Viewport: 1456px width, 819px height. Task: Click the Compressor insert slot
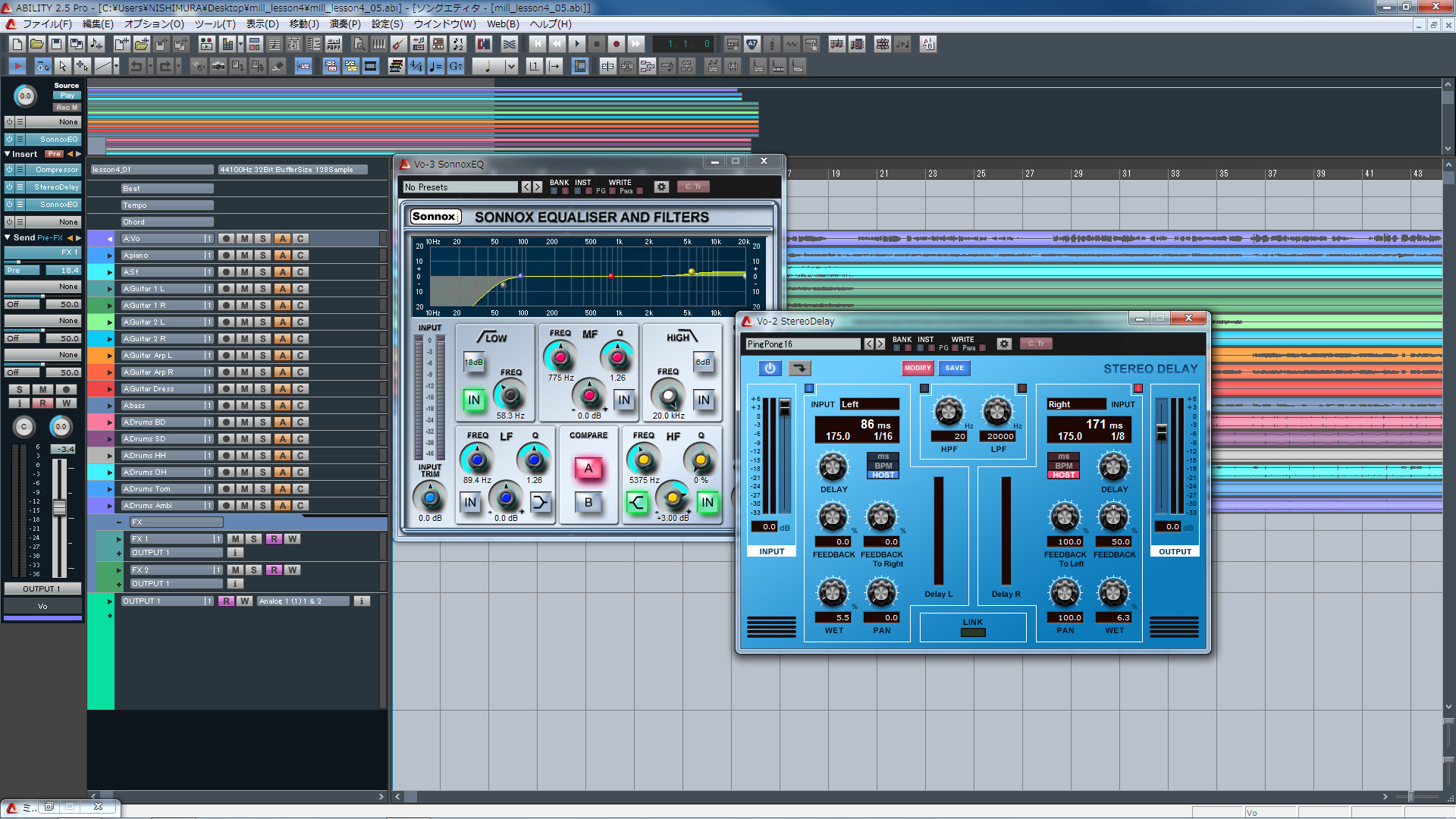(53, 170)
